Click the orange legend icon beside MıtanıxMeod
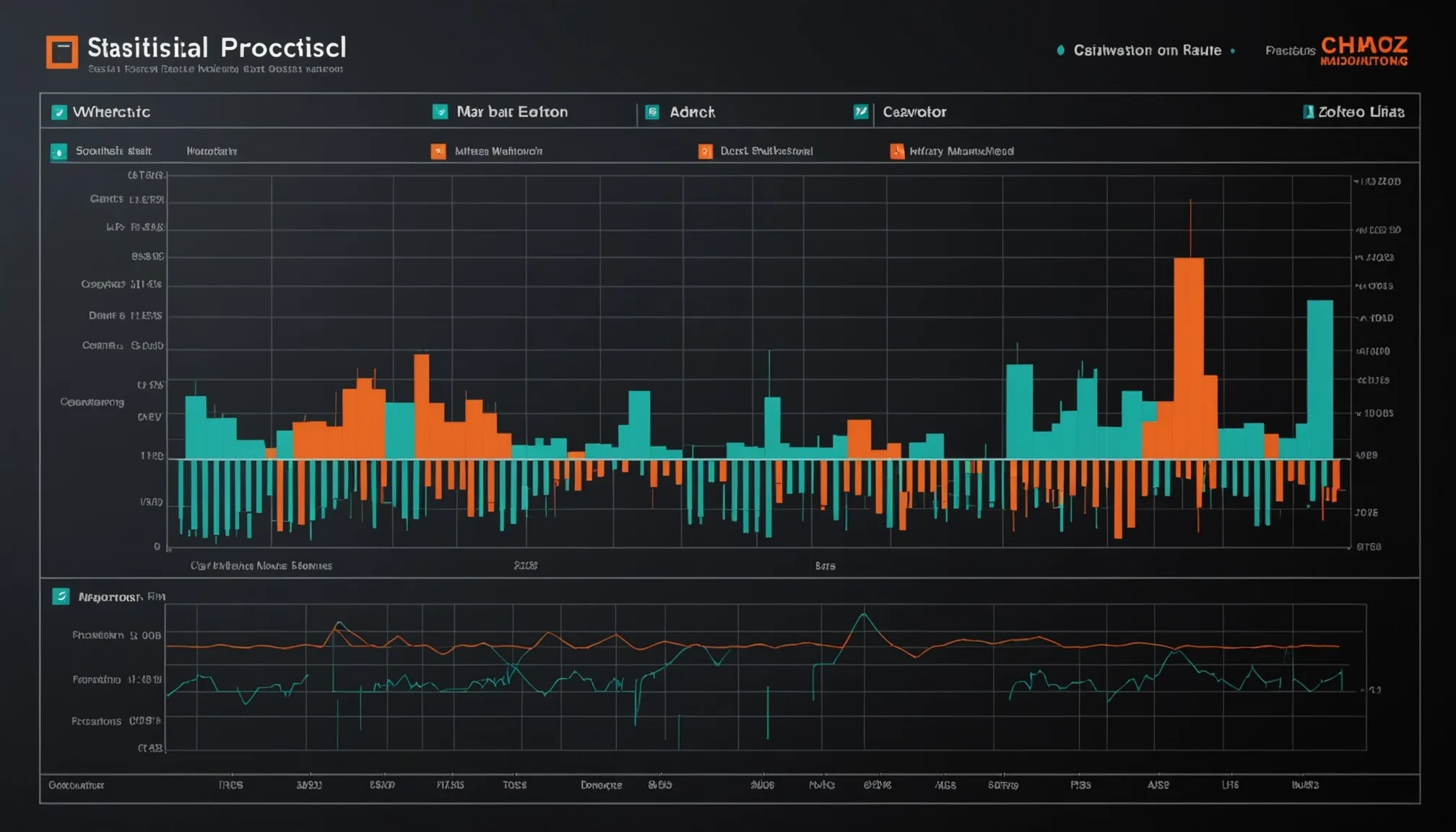Screen dimensions: 1456x832 click(x=897, y=151)
